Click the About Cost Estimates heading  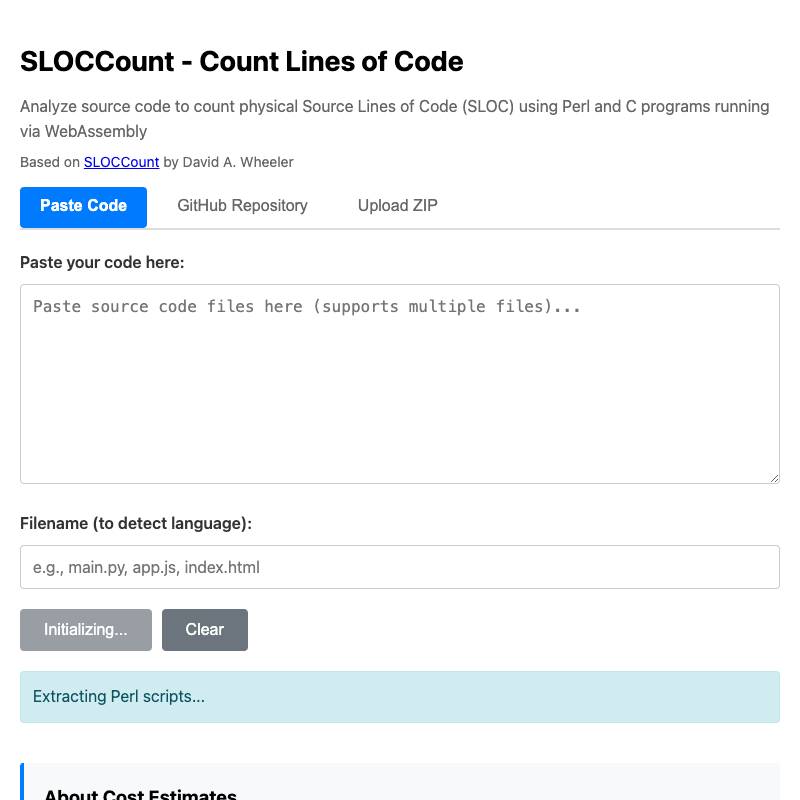point(140,793)
